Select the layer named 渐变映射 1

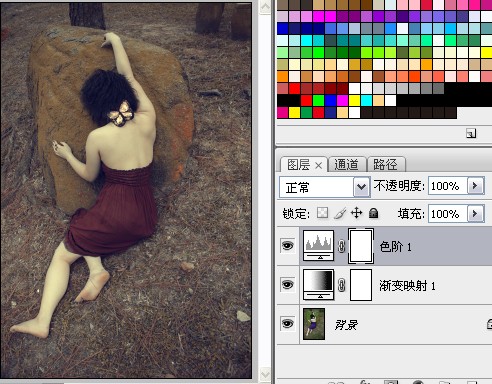point(407,286)
